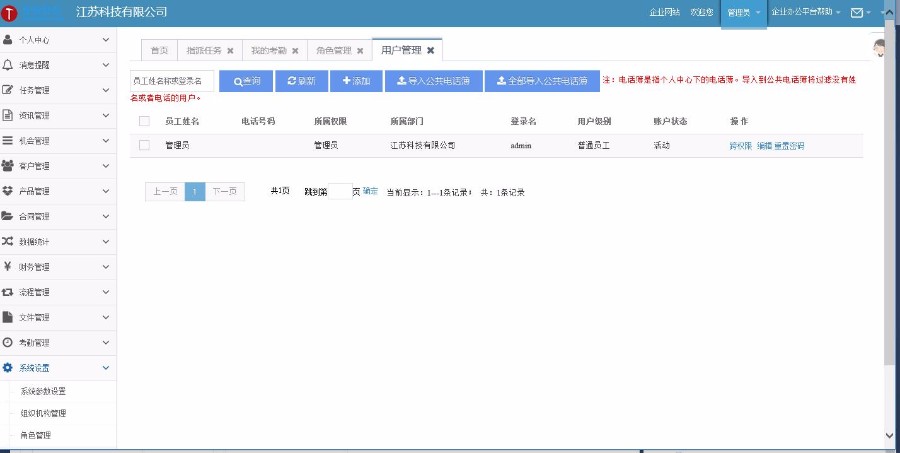This screenshot has width=900, height=453.
Task: Collapse 系统设置 using its chevron
Action: coord(106,367)
